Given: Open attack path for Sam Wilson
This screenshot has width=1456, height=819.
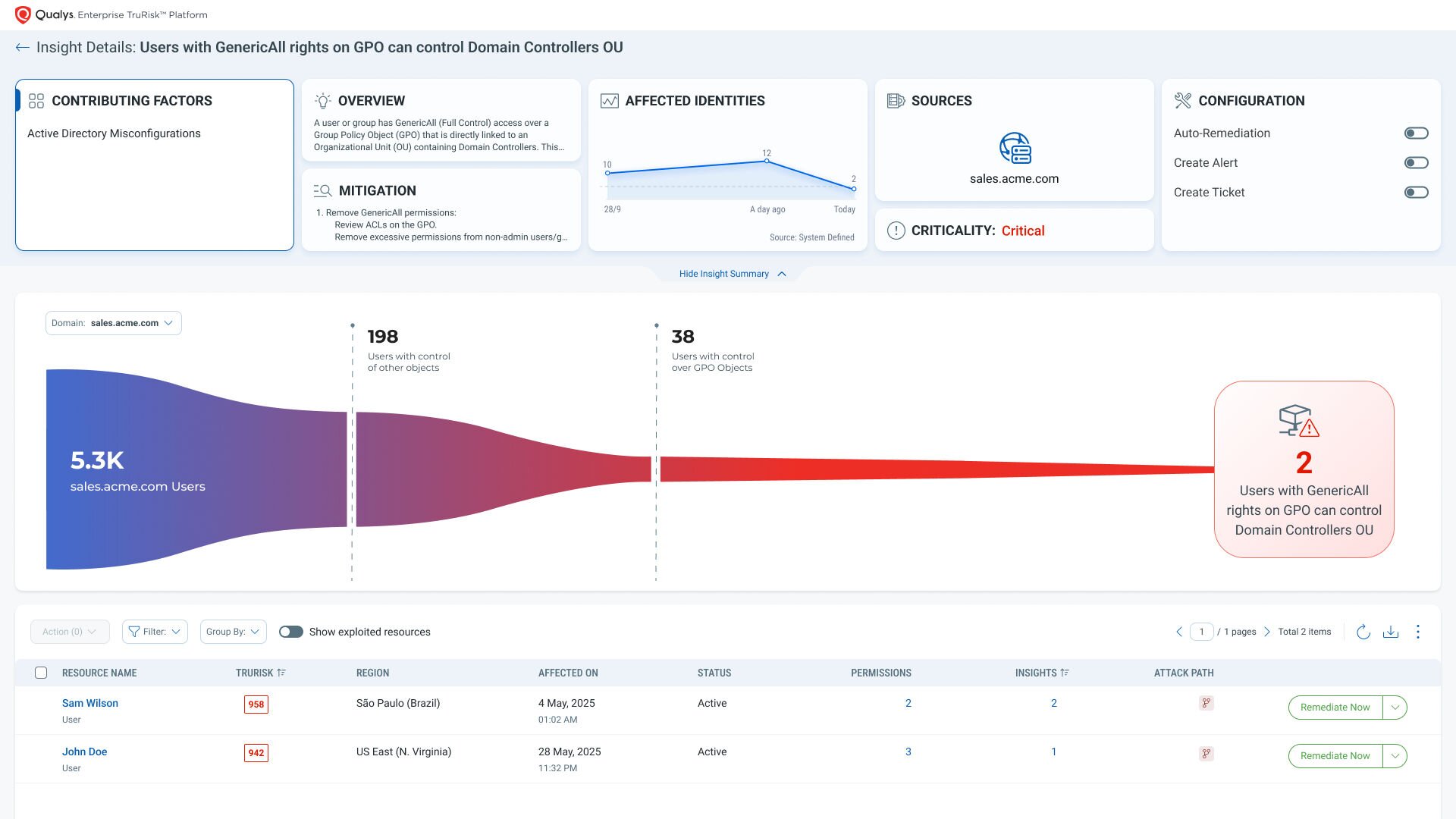Looking at the screenshot, I should 1207,703.
